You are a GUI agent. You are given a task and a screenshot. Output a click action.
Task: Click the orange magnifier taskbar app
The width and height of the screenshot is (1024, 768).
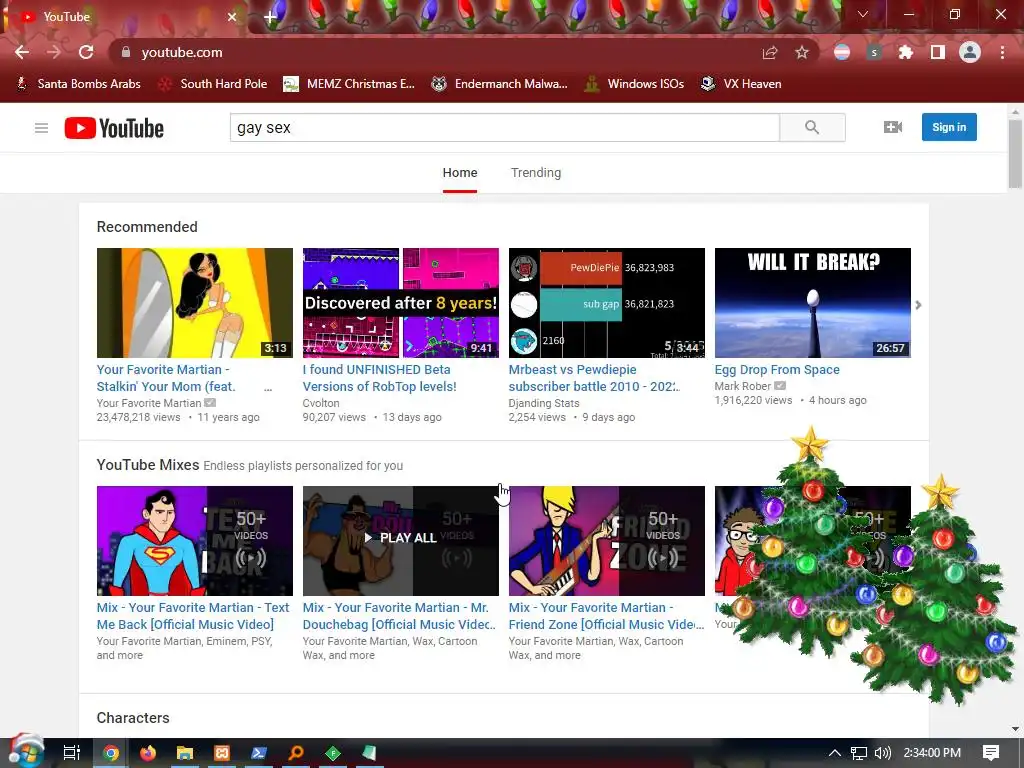296,753
